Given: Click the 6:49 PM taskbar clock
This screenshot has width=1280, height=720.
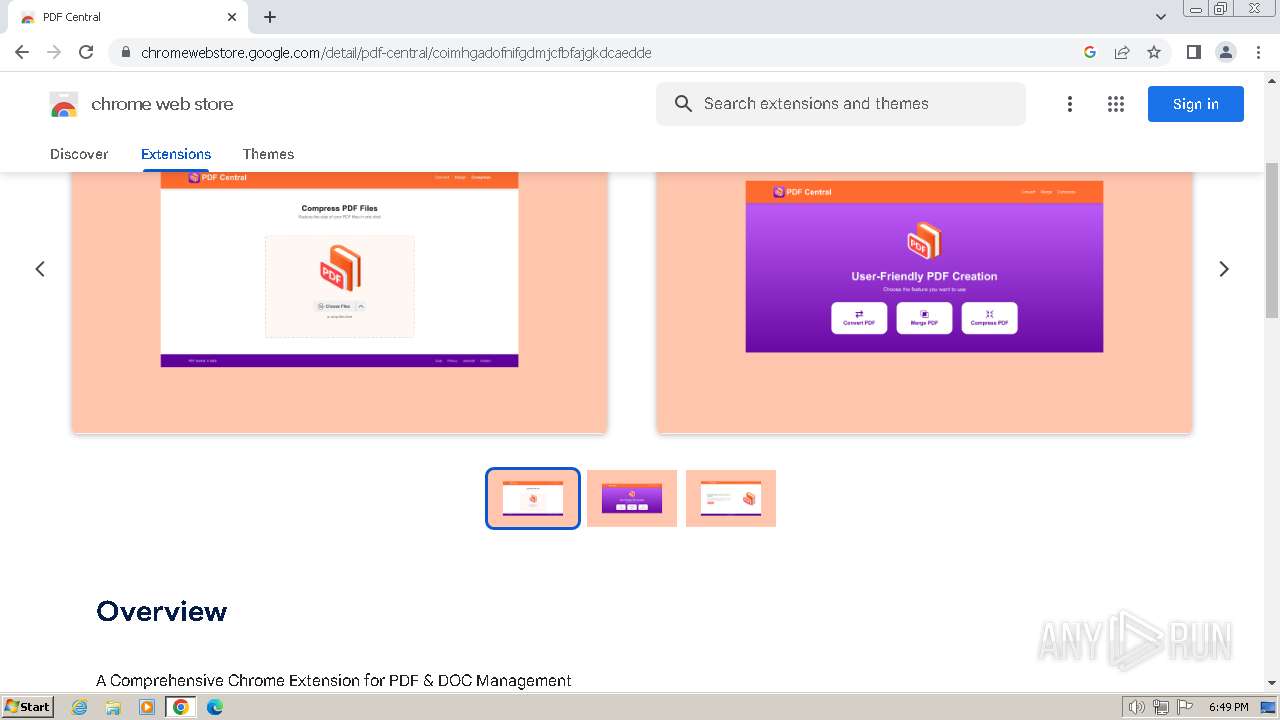Looking at the screenshot, I should (x=1228, y=707).
